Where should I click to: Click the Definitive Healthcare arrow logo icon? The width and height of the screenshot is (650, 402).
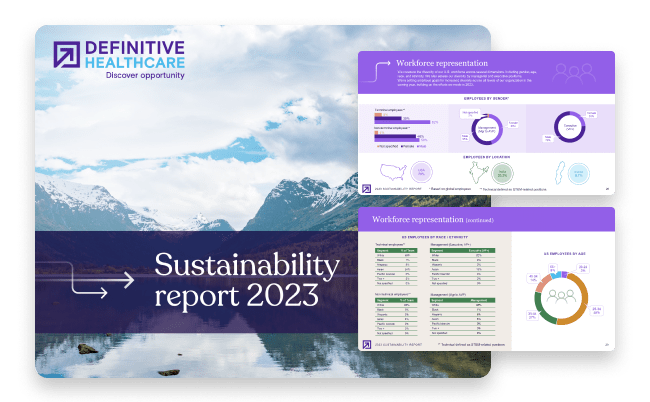(x=67, y=54)
